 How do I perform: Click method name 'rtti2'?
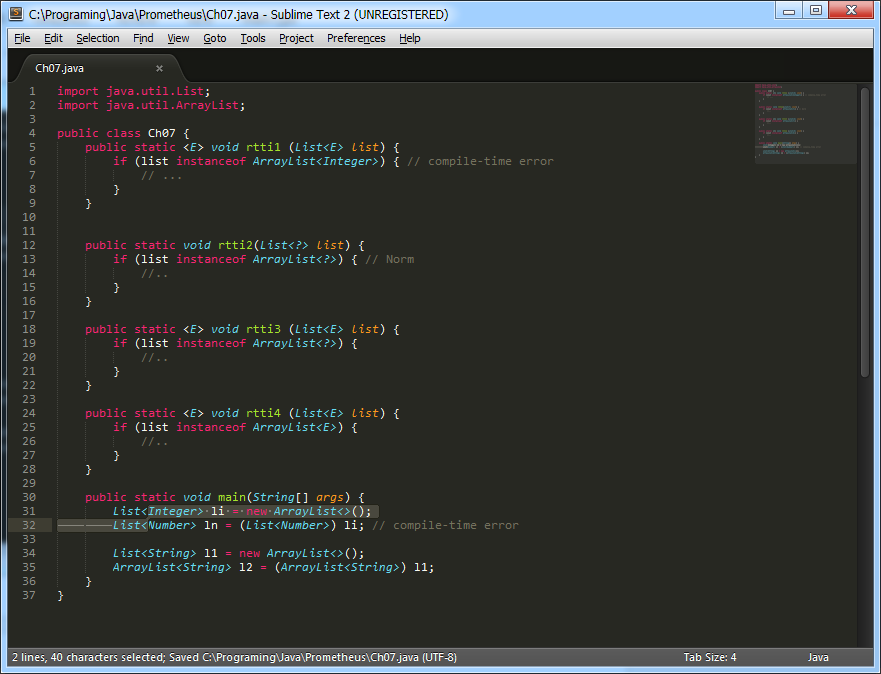point(235,245)
